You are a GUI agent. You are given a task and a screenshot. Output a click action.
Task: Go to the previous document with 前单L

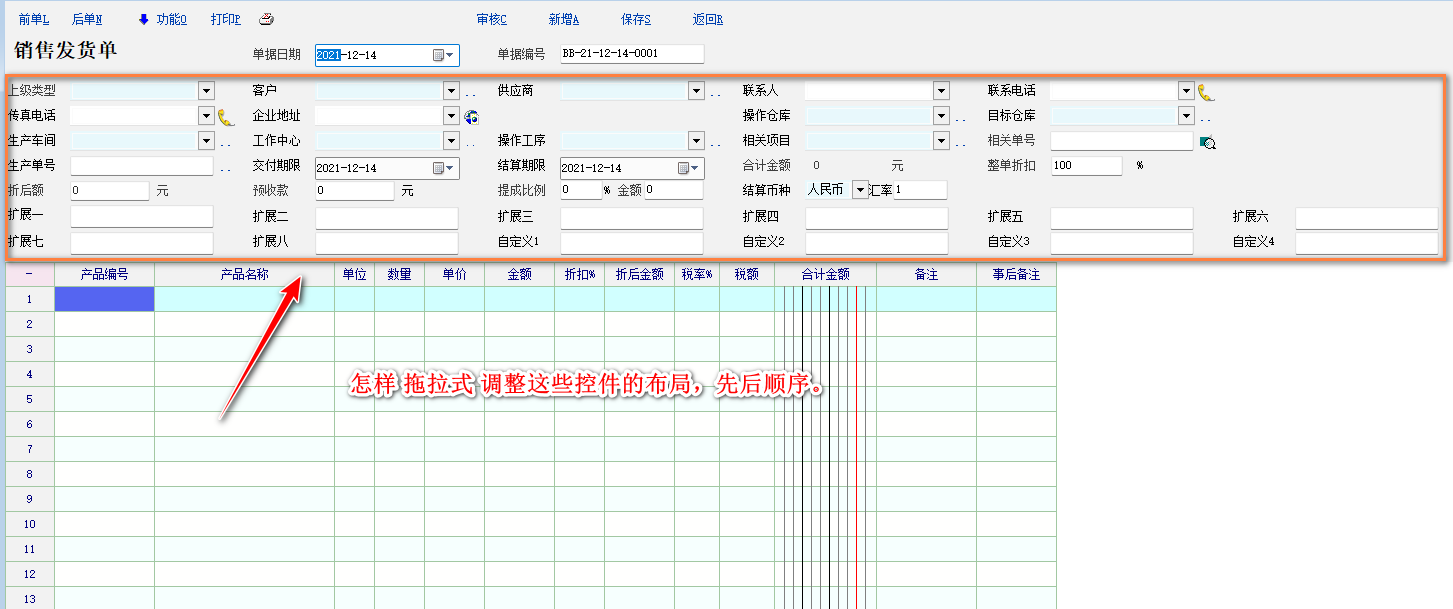(33, 19)
